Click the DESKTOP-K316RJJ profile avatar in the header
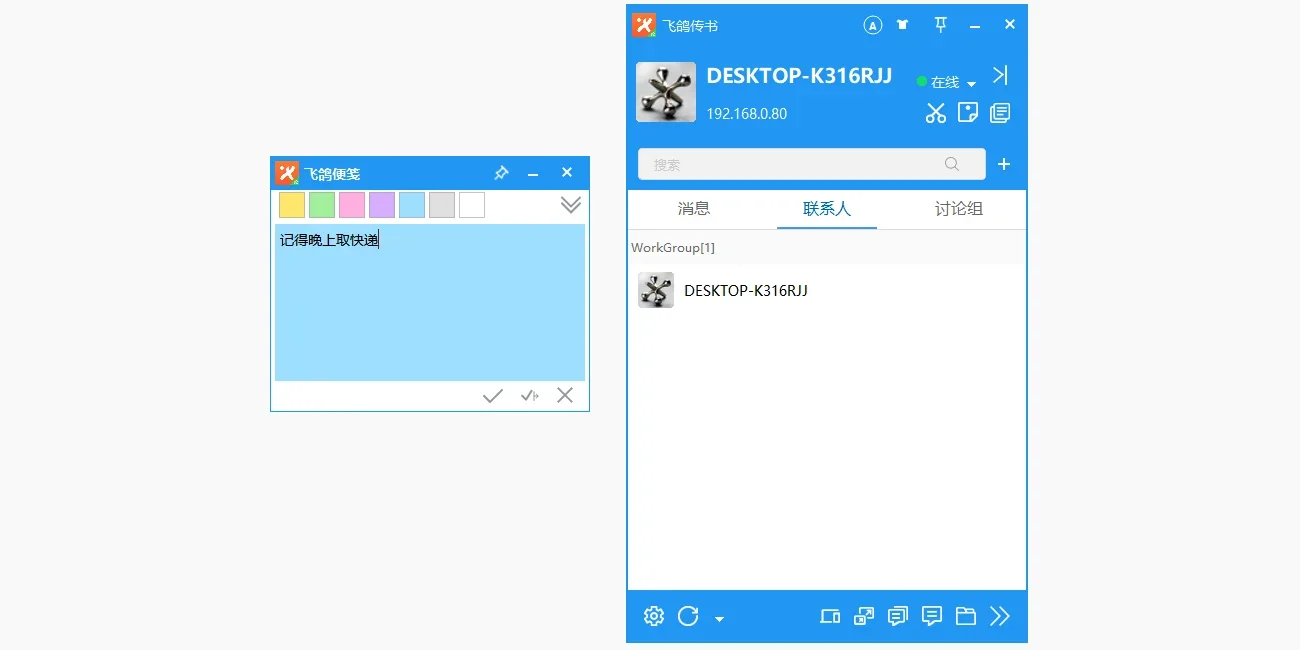The width and height of the screenshot is (1300, 650). pyautogui.click(x=666, y=92)
